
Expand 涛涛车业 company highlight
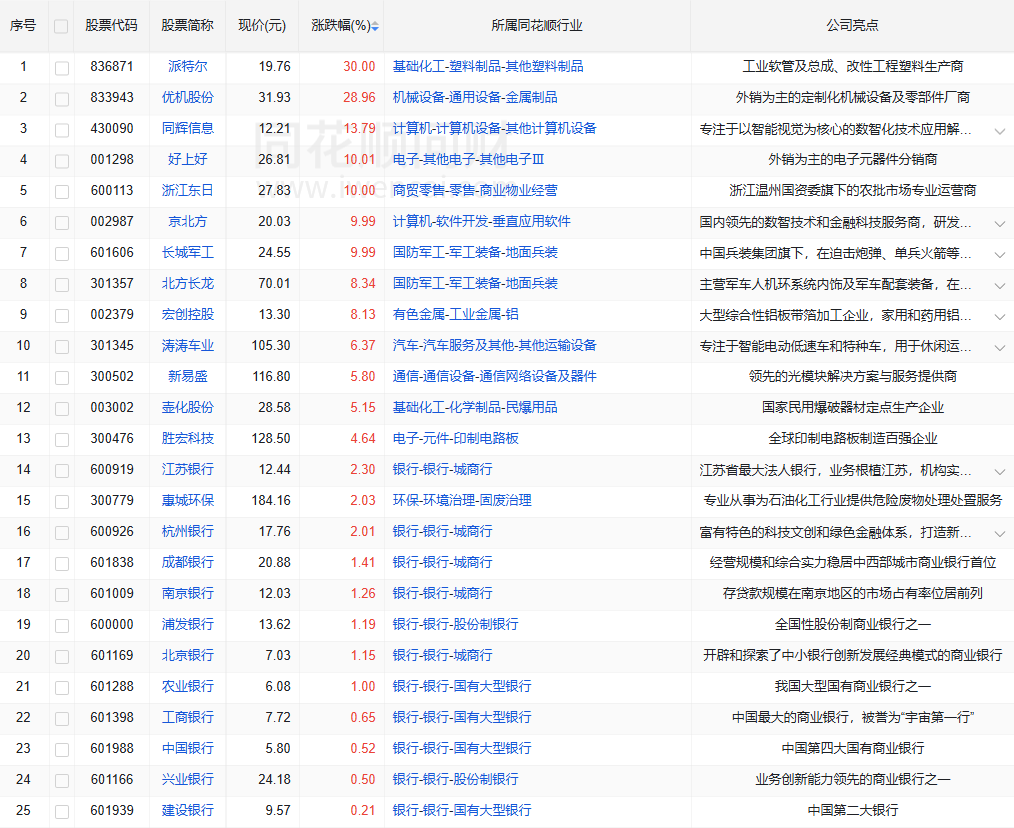point(1000,348)
